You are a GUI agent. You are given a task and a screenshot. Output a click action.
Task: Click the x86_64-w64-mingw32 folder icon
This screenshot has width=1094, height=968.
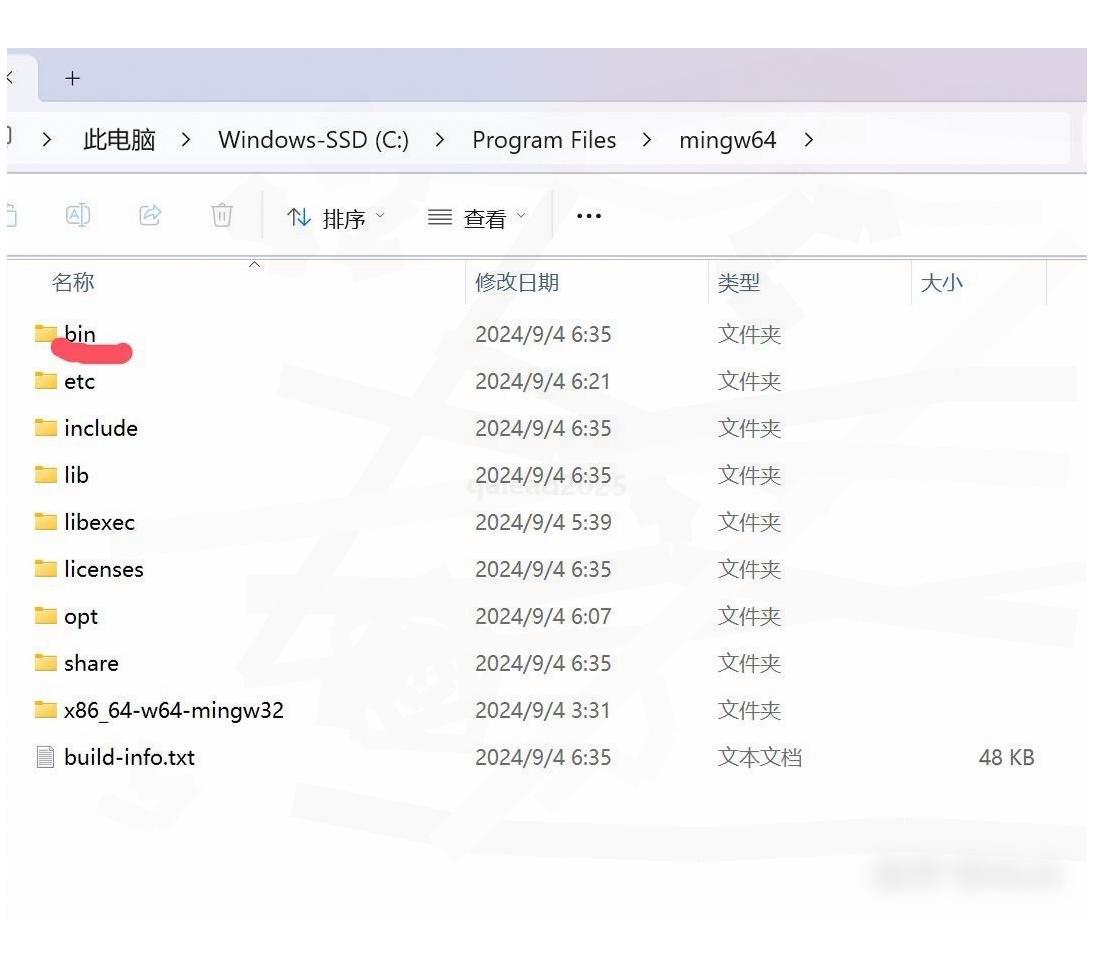(46, 710)
